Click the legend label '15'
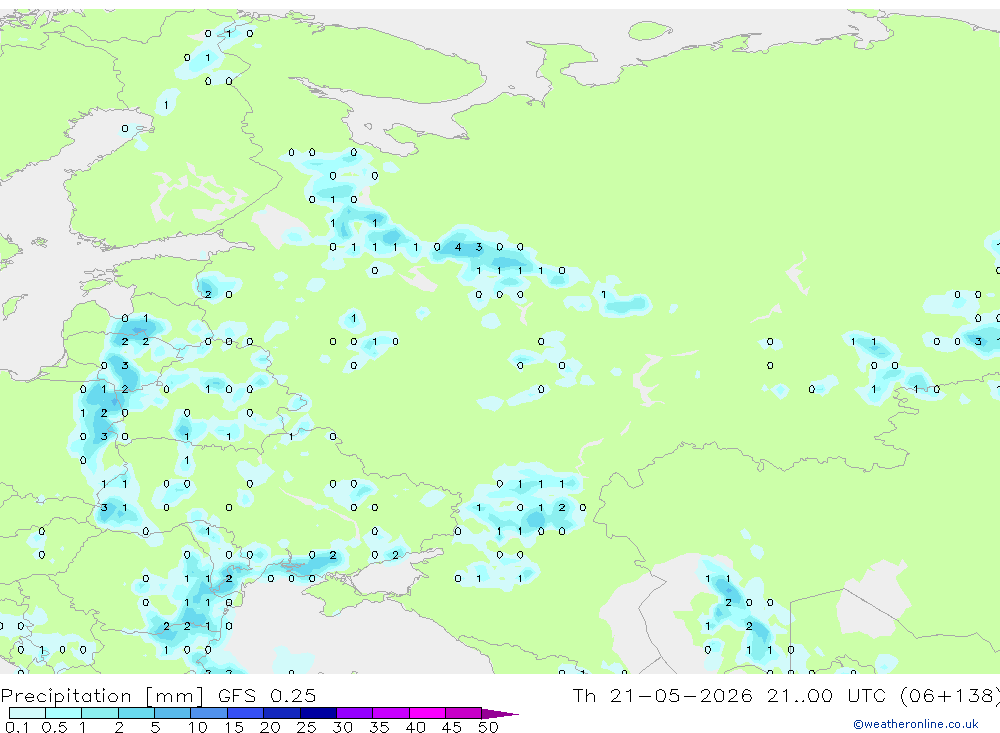The width and height of the screenshot is (1000, 733). point(233,727)
